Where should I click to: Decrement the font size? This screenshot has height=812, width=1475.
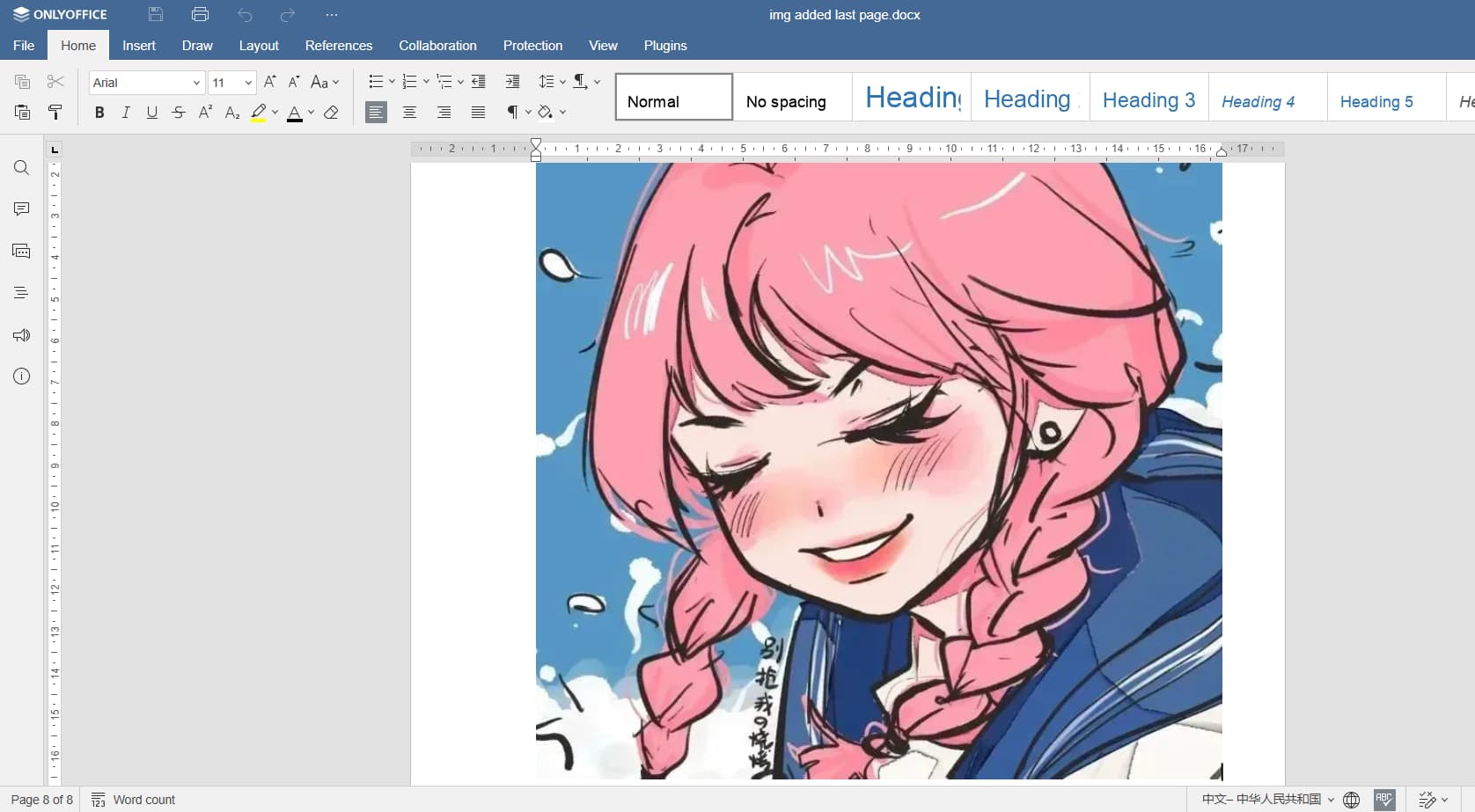pos(294,82)
